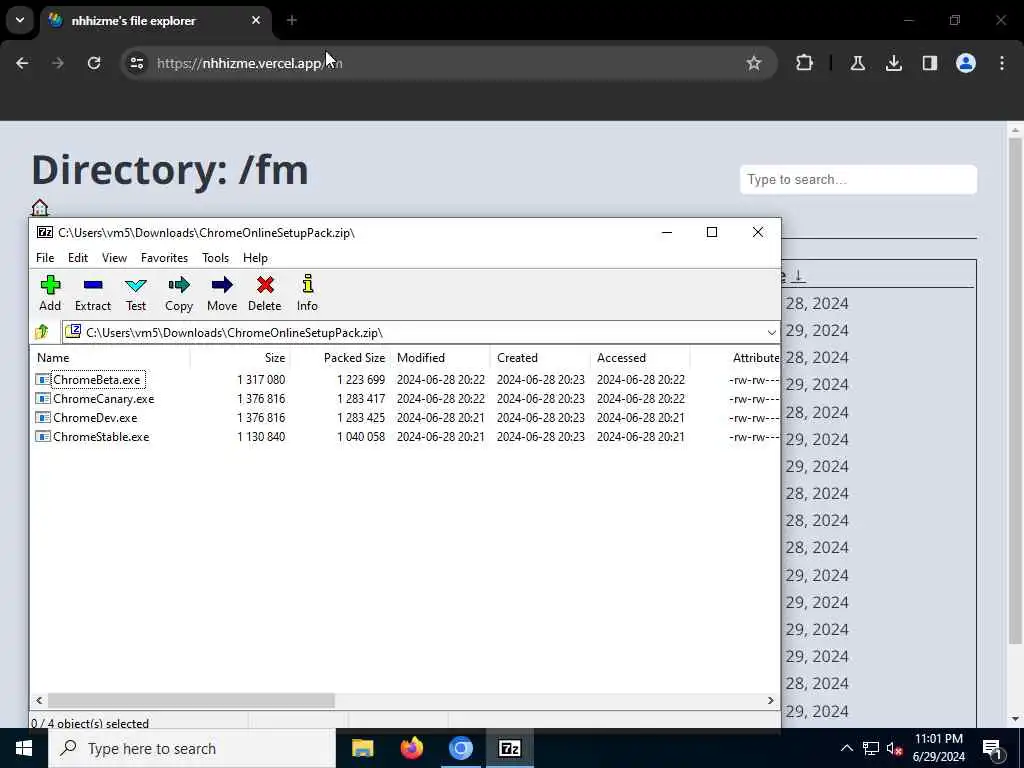The height and width of the screenshot is (768, 1024).
Task: Open the Chrome downloads icon
Action: pyautogui.click(x=893, y=63)
